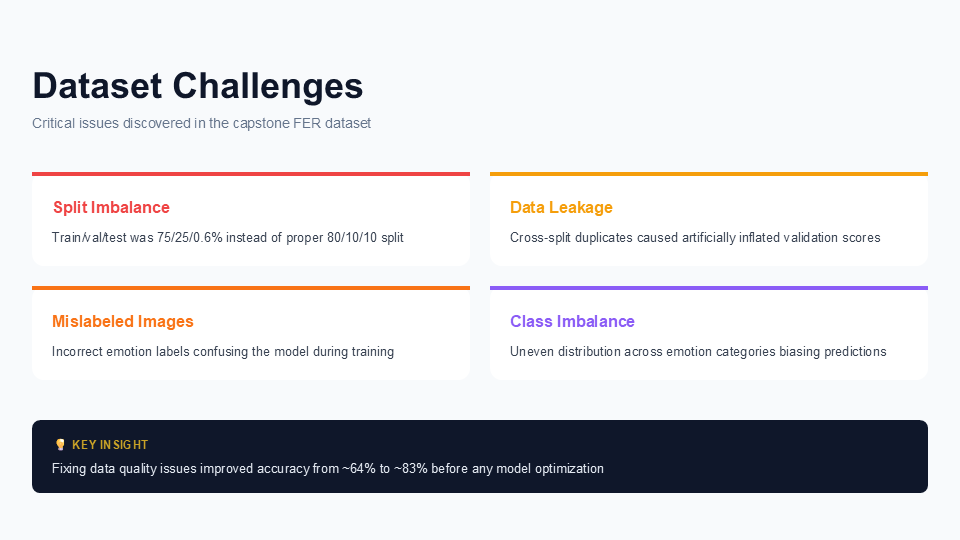The image size is (960, 540).
Task: Select the accuracy improvement sentence in the dark banner
Action: (328, 468)
